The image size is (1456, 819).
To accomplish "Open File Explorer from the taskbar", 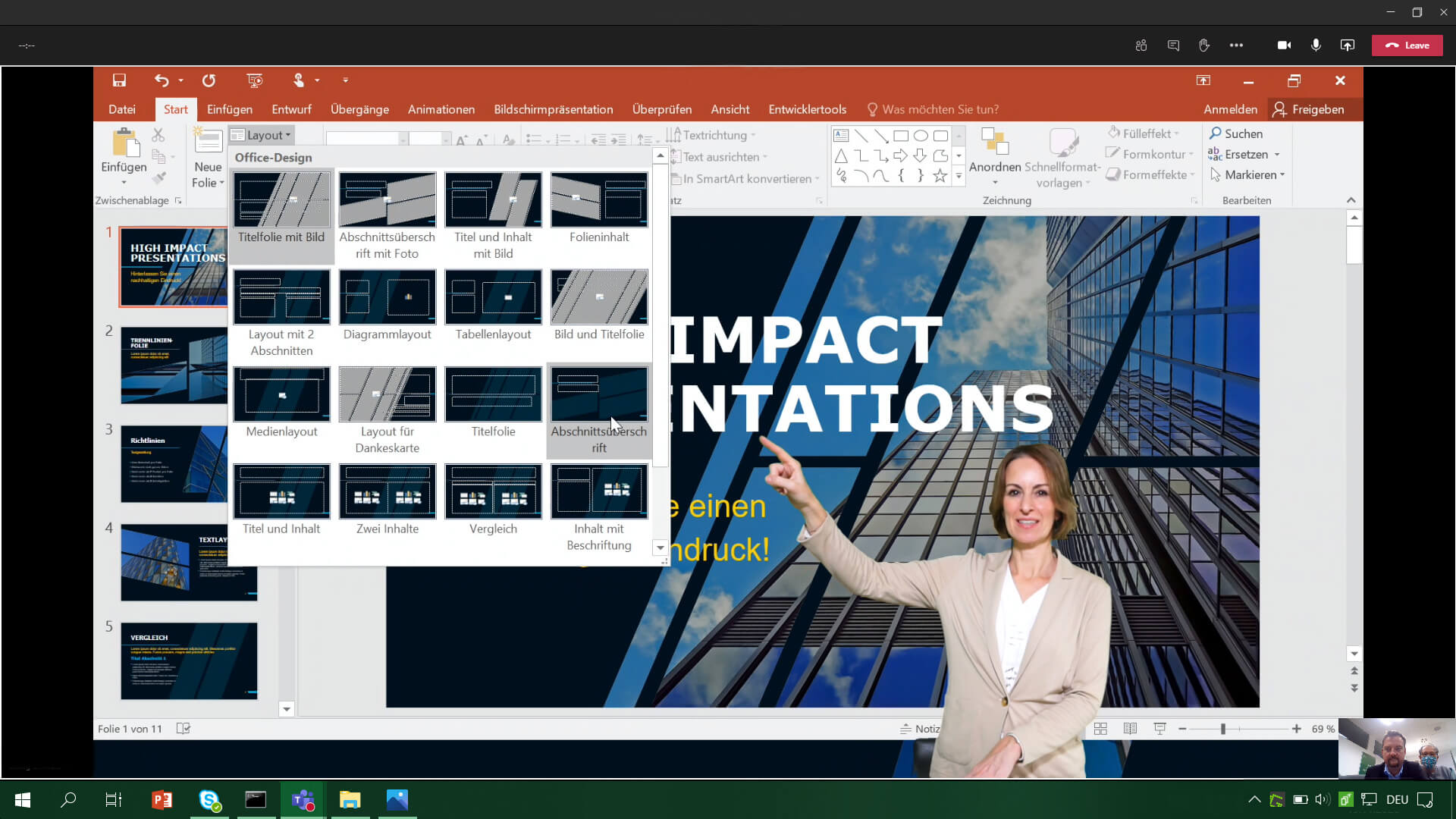I will pos(350,799).
